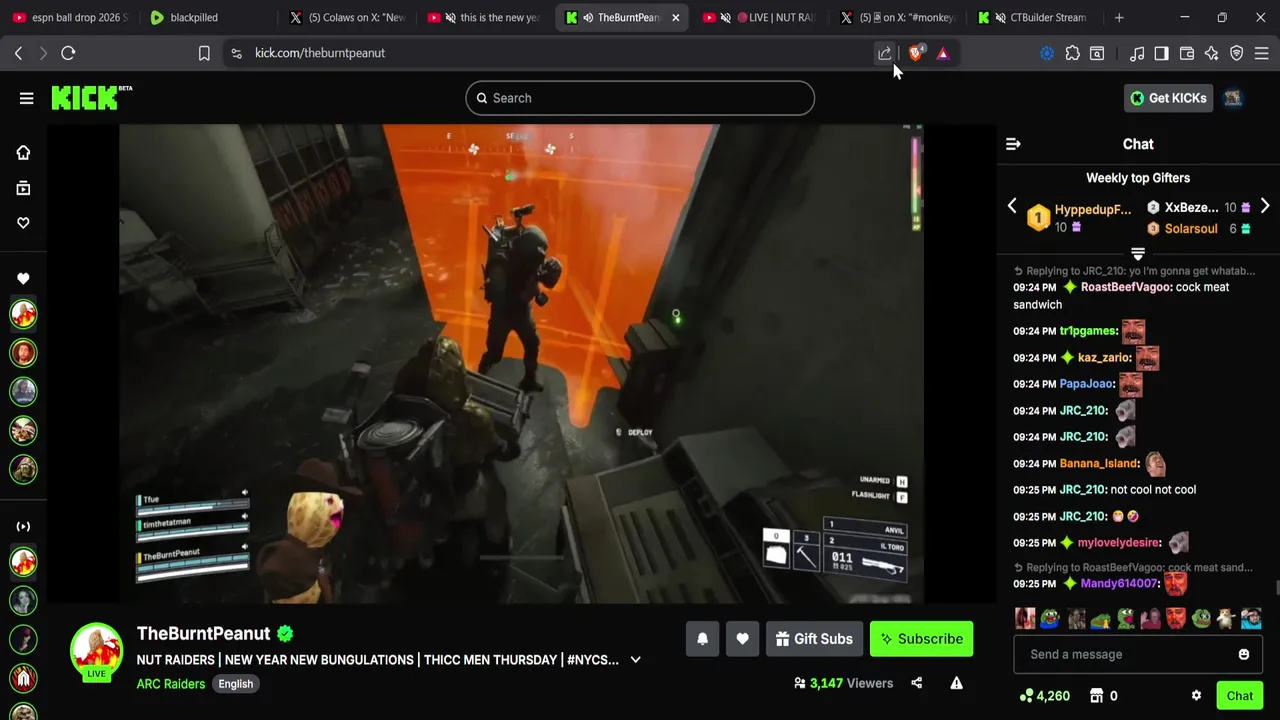Open Brave VPN shield icon

1237,53
